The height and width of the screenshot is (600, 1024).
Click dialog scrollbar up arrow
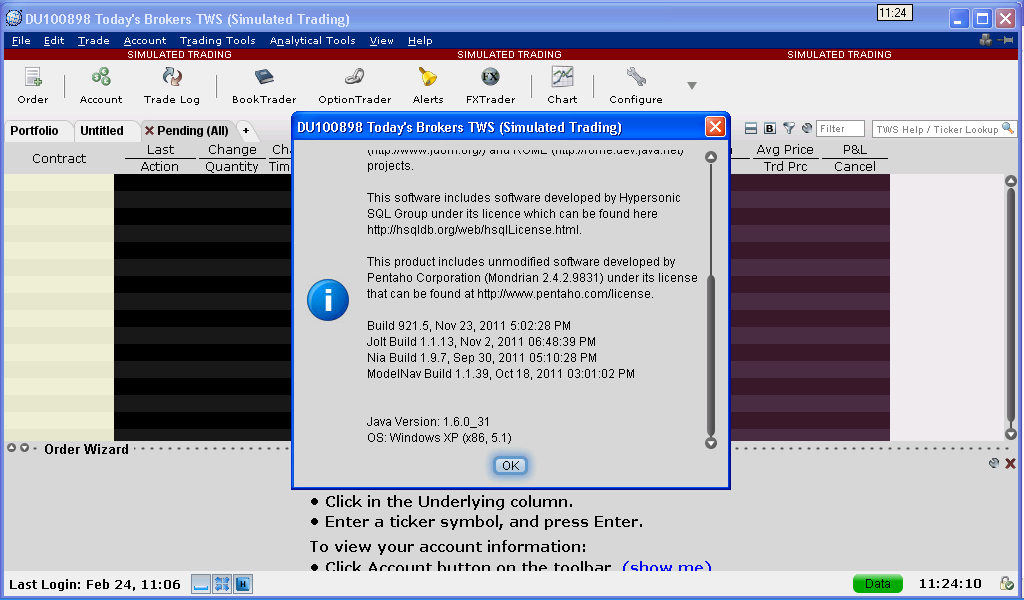711,157
